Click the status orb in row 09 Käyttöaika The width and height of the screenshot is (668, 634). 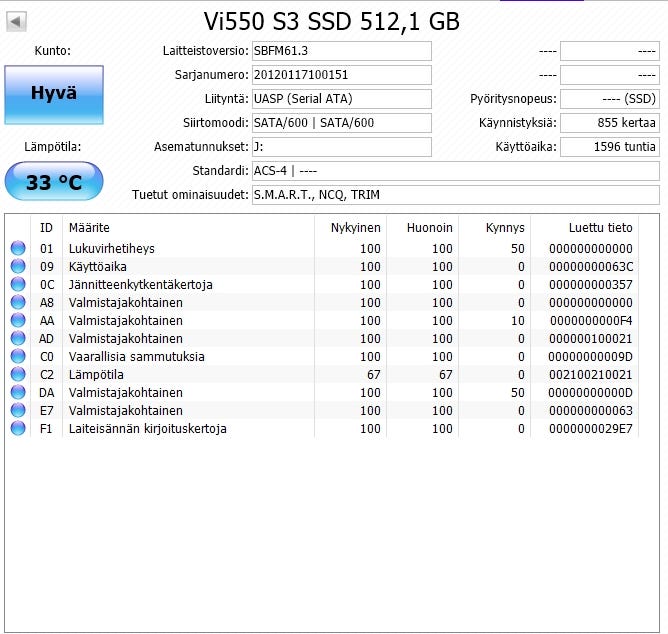tap(18, 266)
